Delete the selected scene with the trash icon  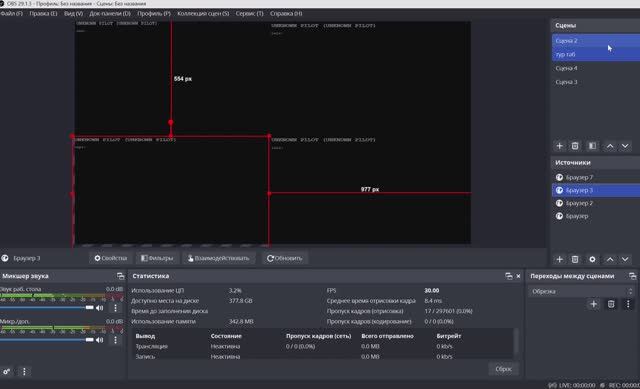[575, 146]
